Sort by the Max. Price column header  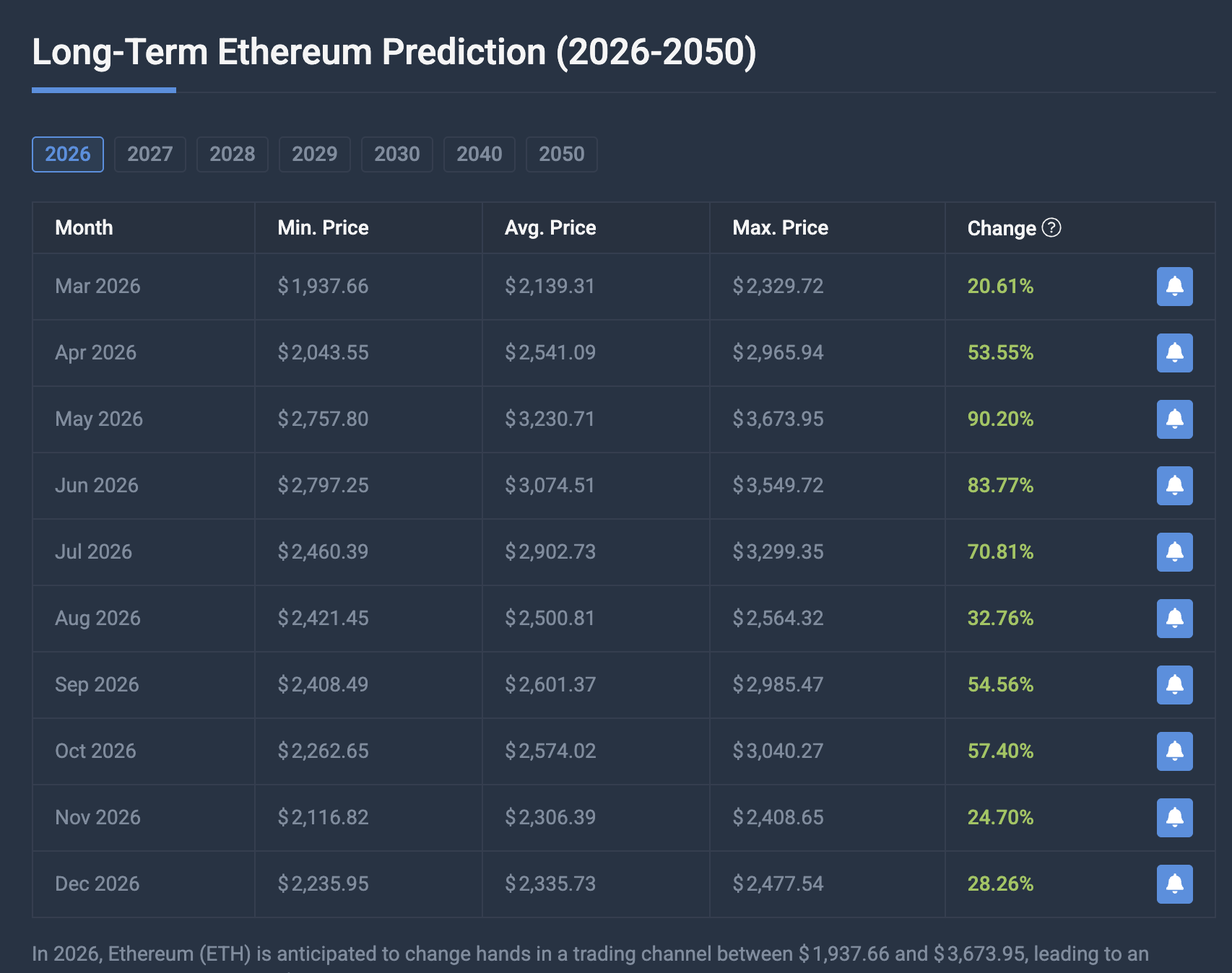click(x=780, y=227)
